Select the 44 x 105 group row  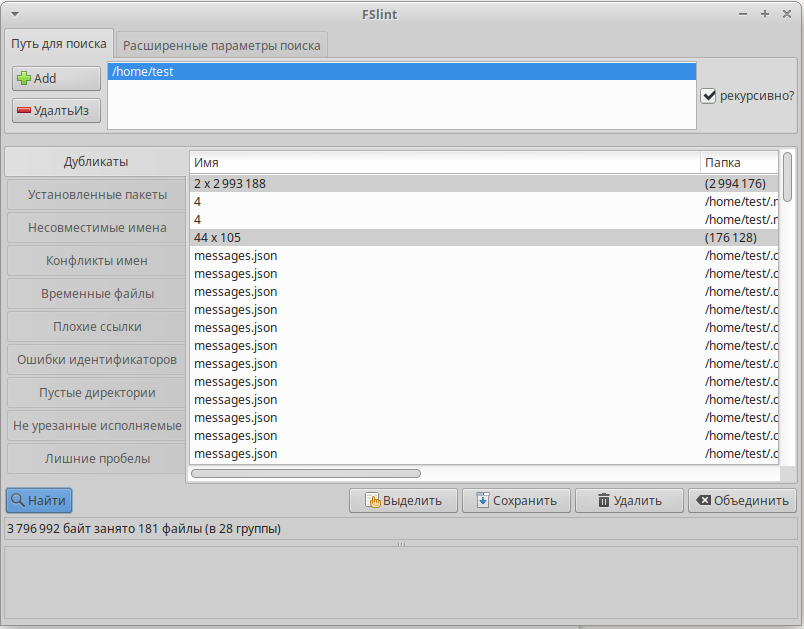click(440, 238)
